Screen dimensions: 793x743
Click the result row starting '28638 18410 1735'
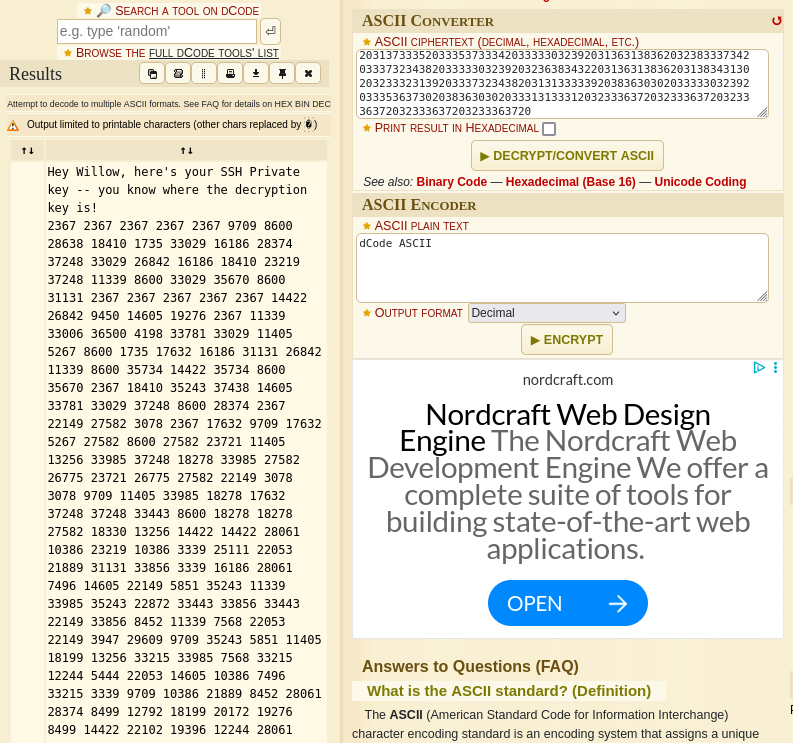pyautogui.click(x=170, y=244)
